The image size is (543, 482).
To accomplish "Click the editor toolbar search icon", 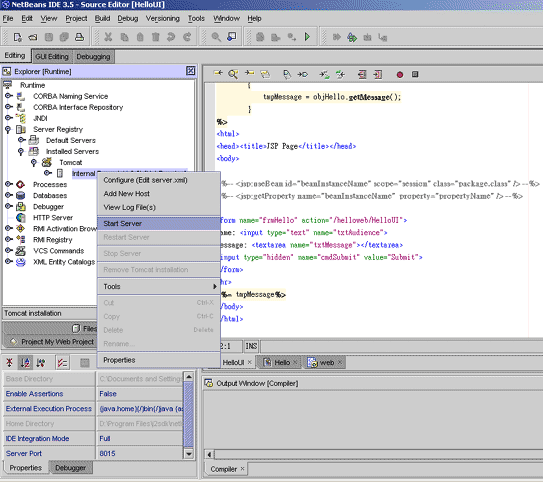I will tap(233, 74).
